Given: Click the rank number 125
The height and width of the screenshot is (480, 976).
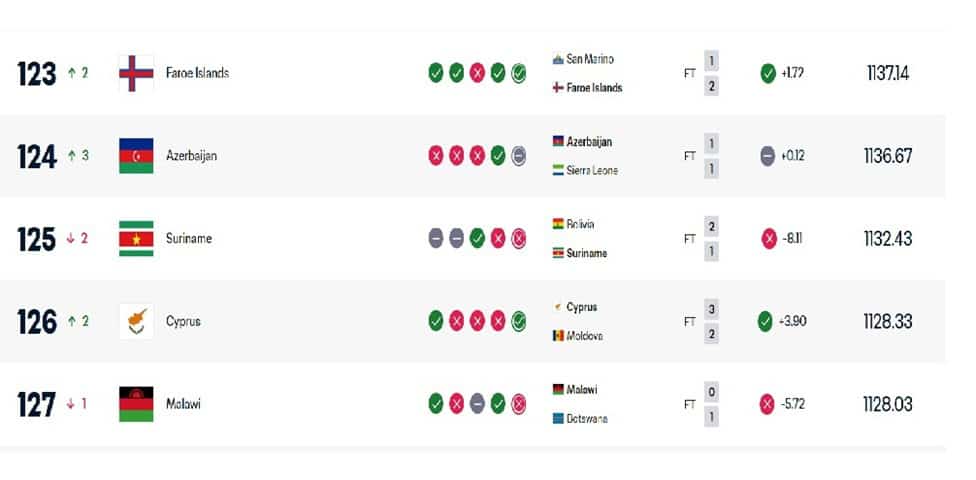Looking at the screenshot, I should (37, 239).
